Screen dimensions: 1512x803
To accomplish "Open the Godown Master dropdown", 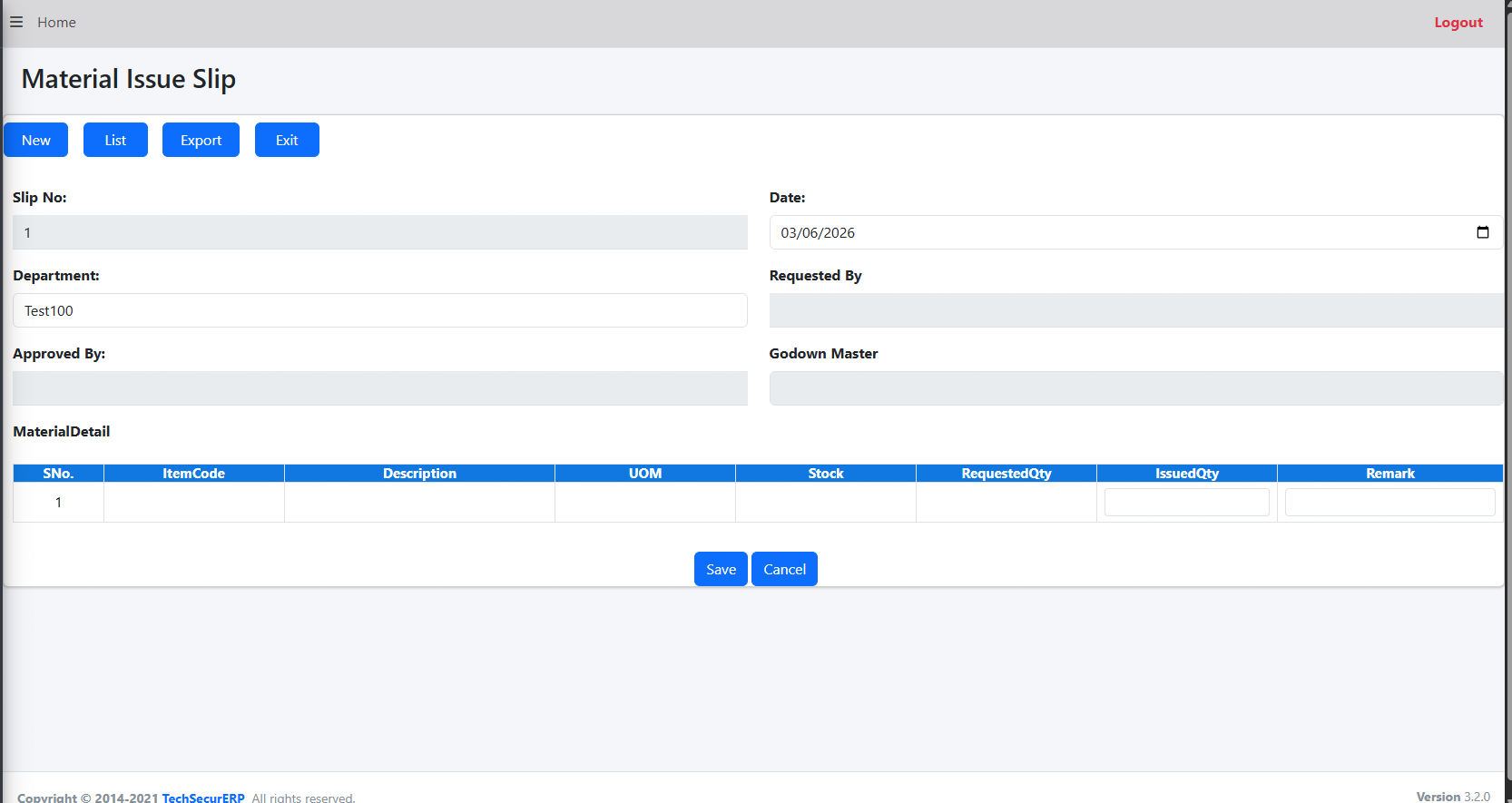I will pos(1136,388).
